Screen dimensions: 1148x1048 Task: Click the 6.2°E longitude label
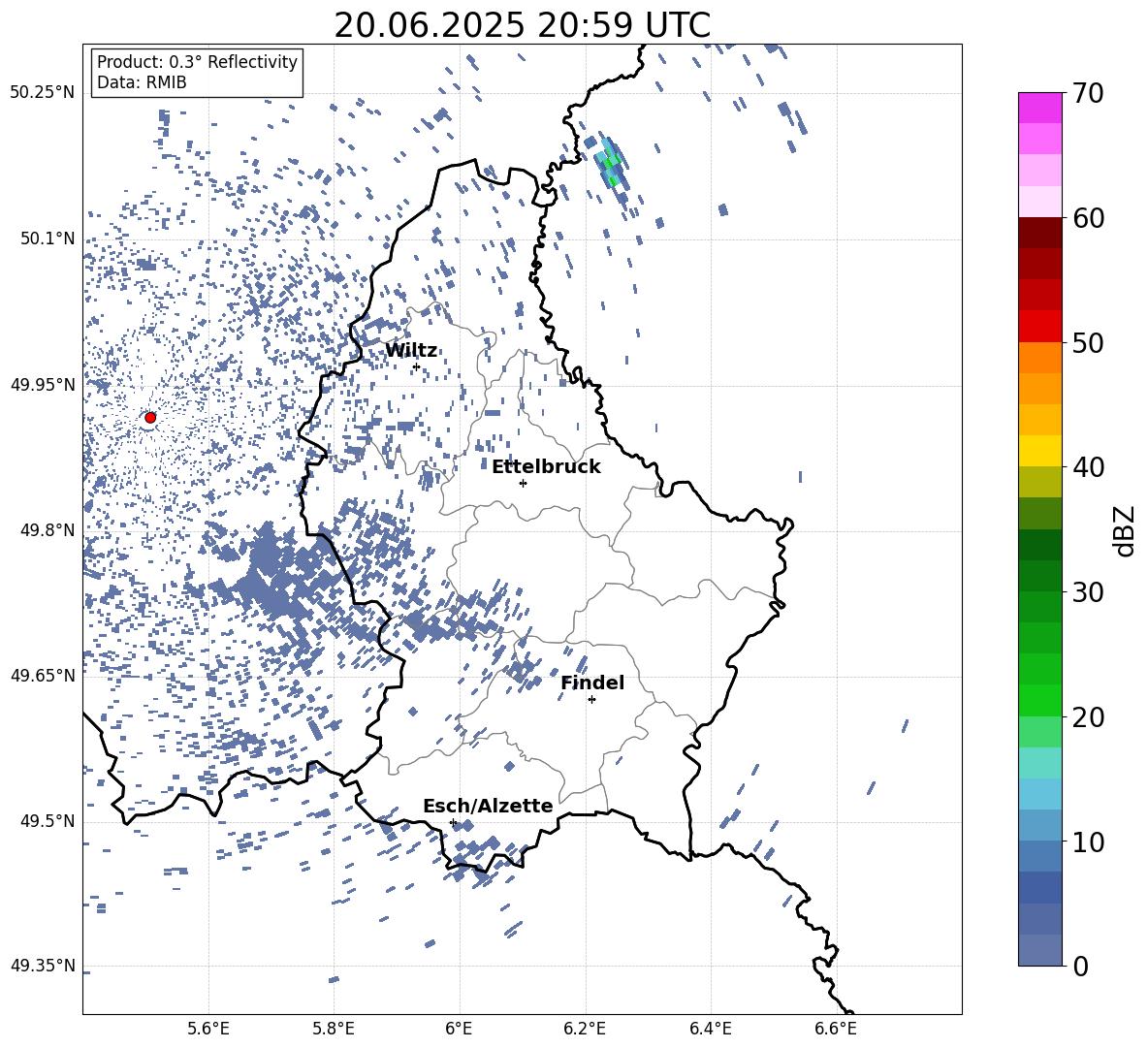pos(585,1030)
